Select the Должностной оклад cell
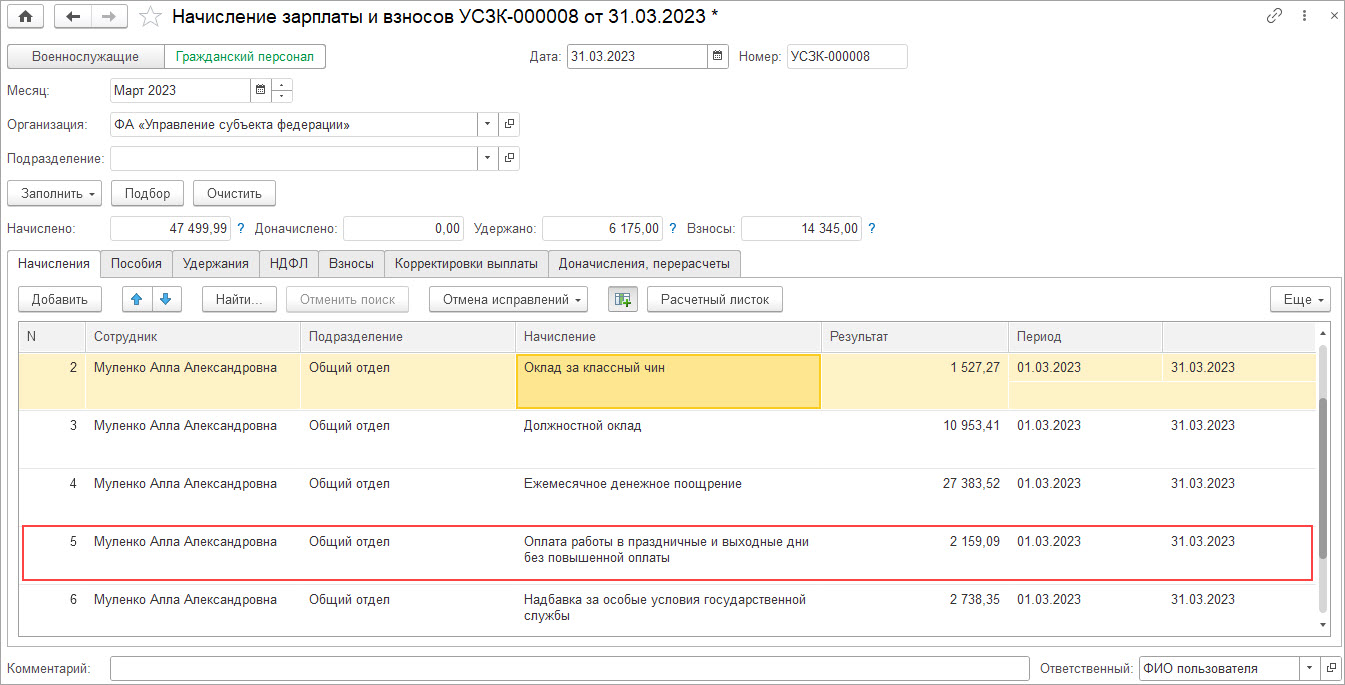 click(x=668, y=439)
